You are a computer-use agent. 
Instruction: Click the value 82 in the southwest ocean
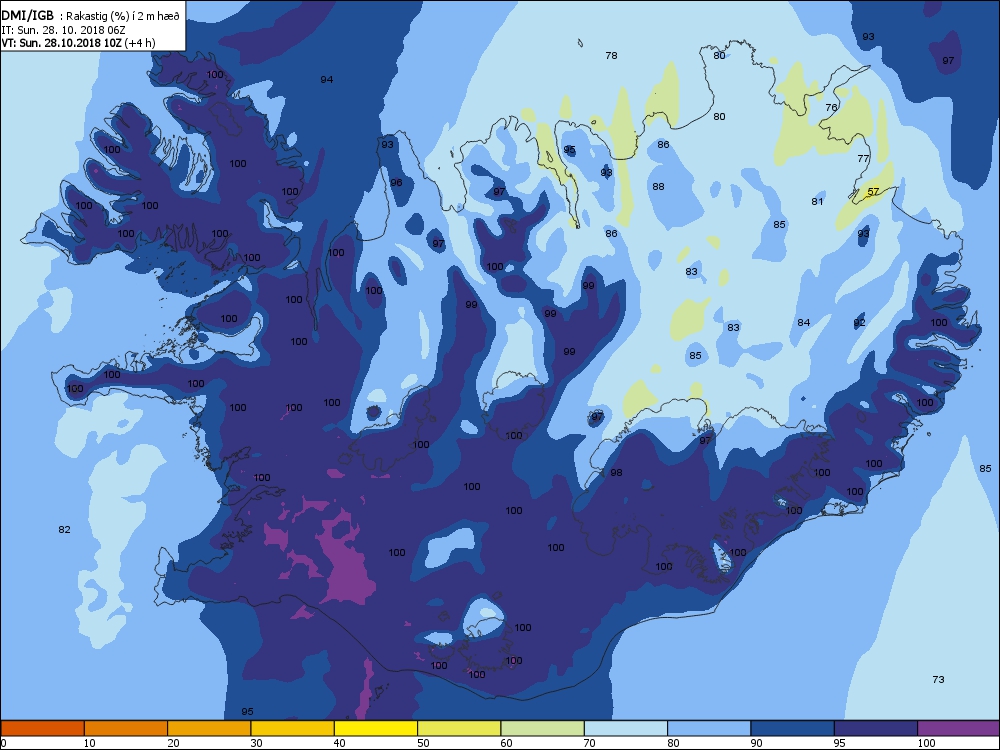click(64, 530)
